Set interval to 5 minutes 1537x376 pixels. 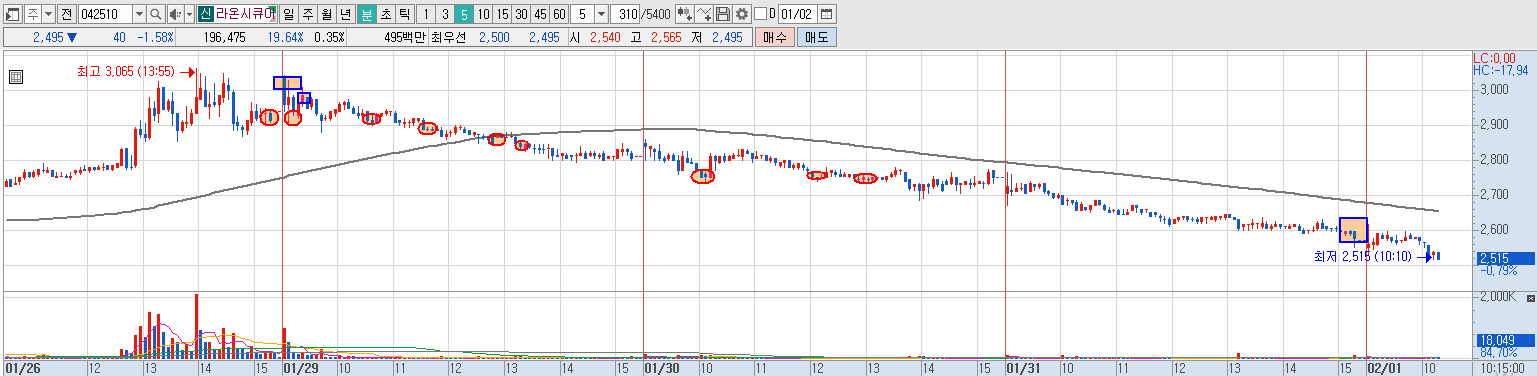[x=464, y=15]
